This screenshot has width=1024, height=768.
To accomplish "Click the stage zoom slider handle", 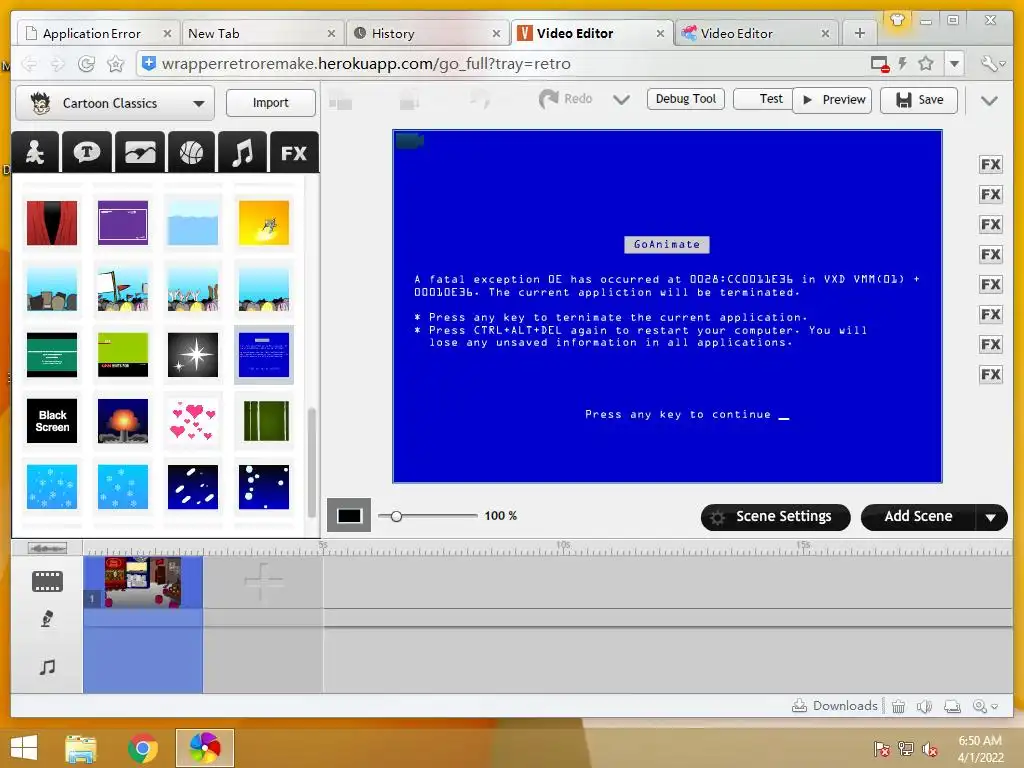I will tap(396, 516).
